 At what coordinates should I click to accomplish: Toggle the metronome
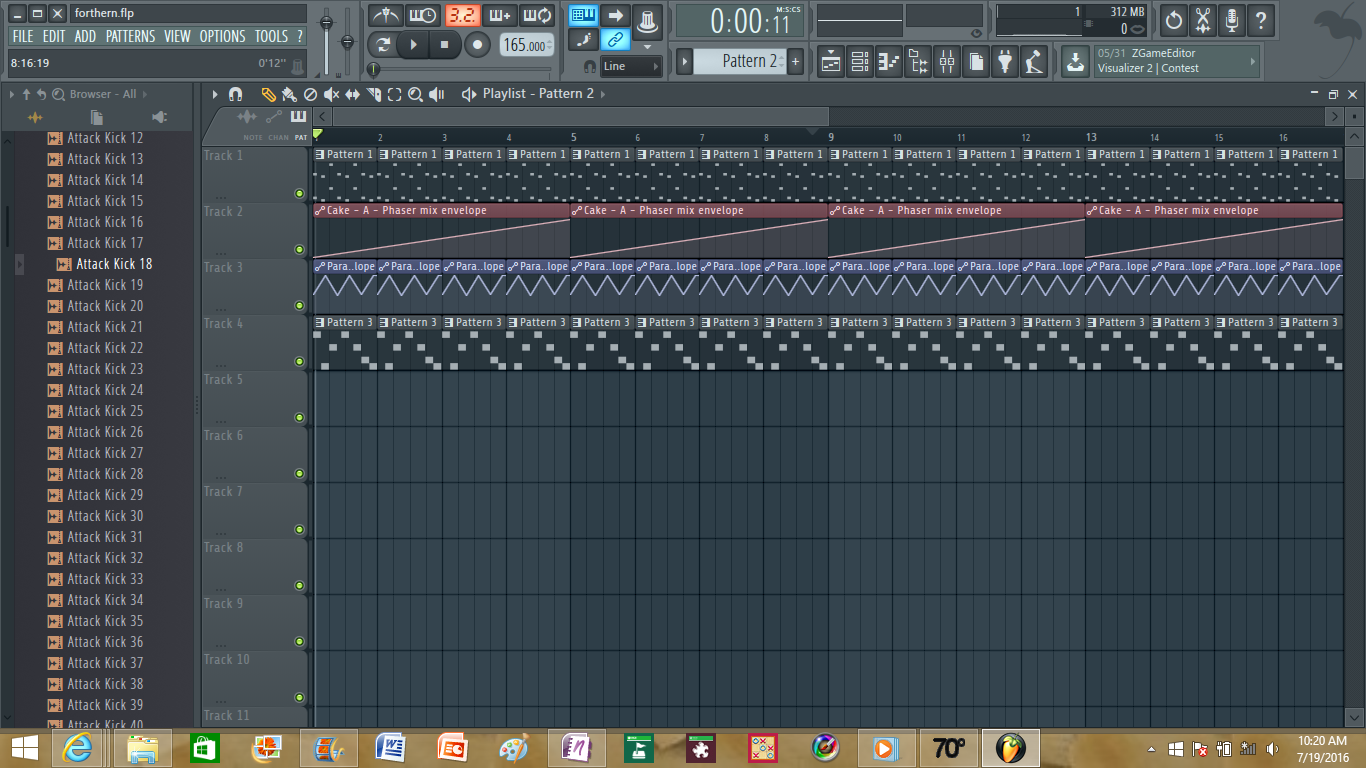[385, 15]
